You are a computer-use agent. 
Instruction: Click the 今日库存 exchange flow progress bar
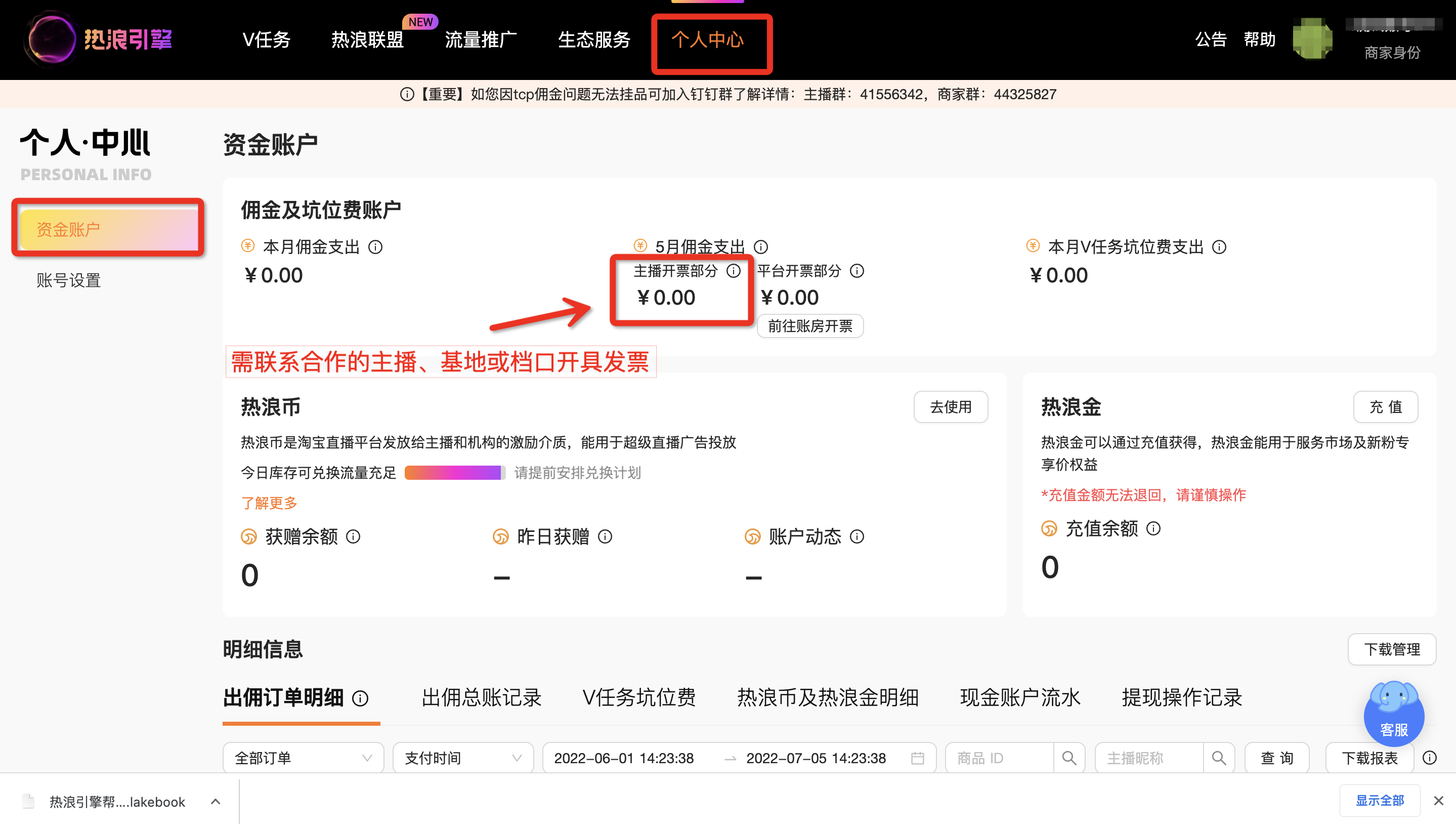click(x=455, y=473)
